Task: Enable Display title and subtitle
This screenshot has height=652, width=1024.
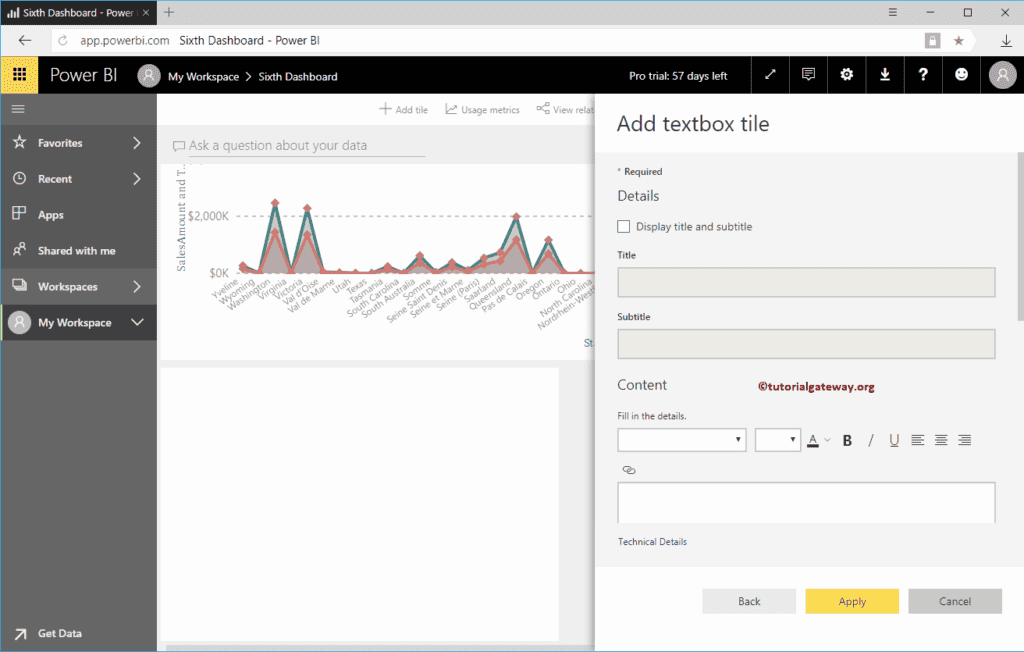Action: [624, 226]
